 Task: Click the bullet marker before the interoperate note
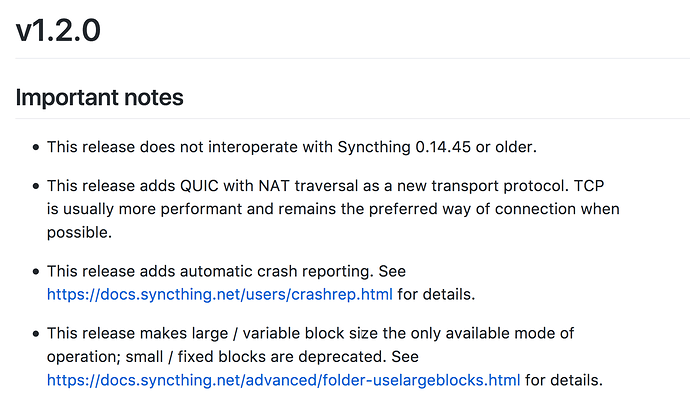pyautogui.click(x=36, y=147)
